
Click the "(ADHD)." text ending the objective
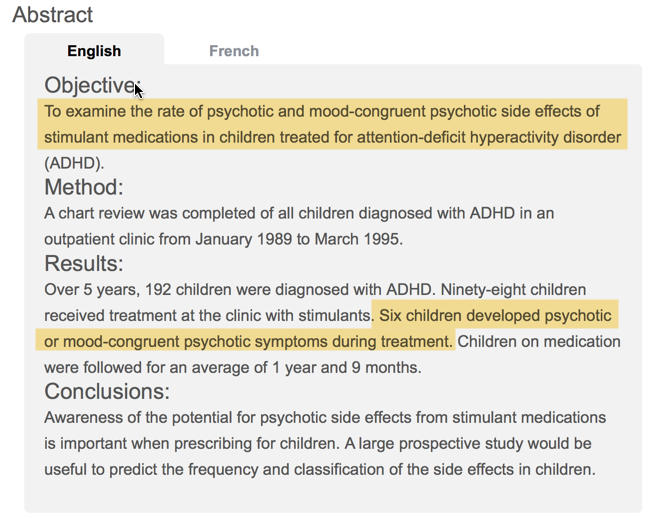point(74,163)
